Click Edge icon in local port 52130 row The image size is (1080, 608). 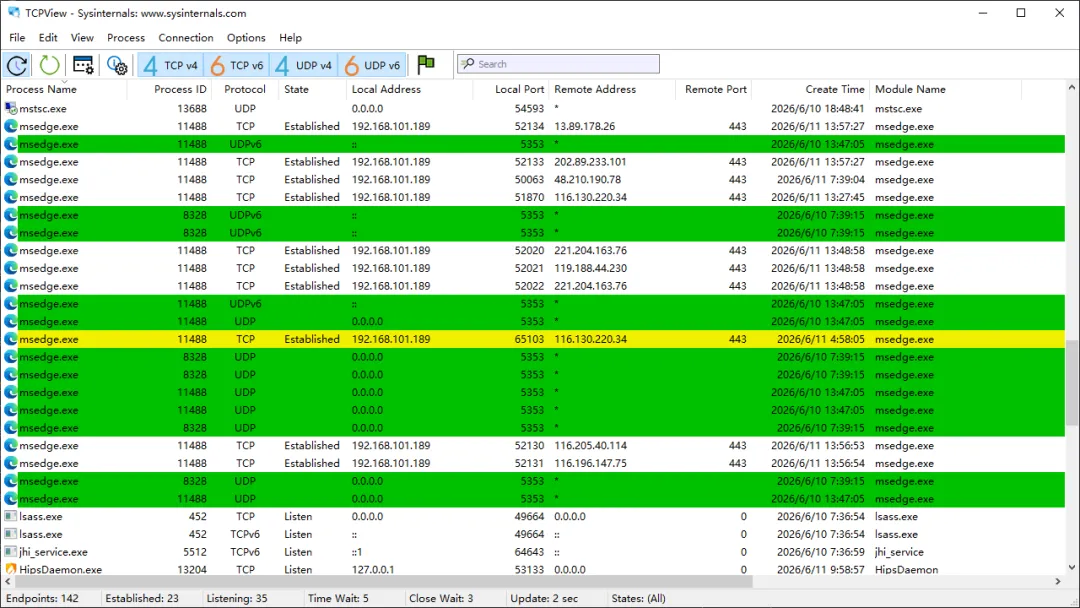11,445
